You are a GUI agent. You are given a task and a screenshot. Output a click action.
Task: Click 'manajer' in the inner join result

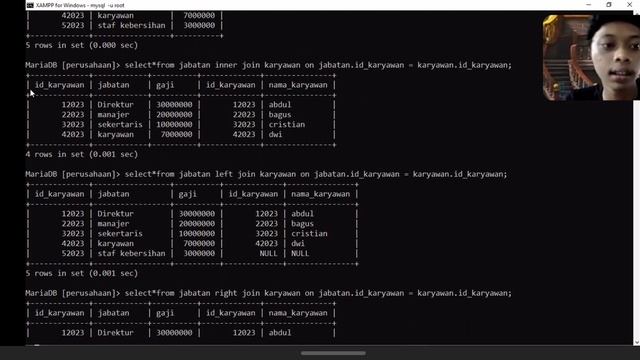click(x=113, y=115)
